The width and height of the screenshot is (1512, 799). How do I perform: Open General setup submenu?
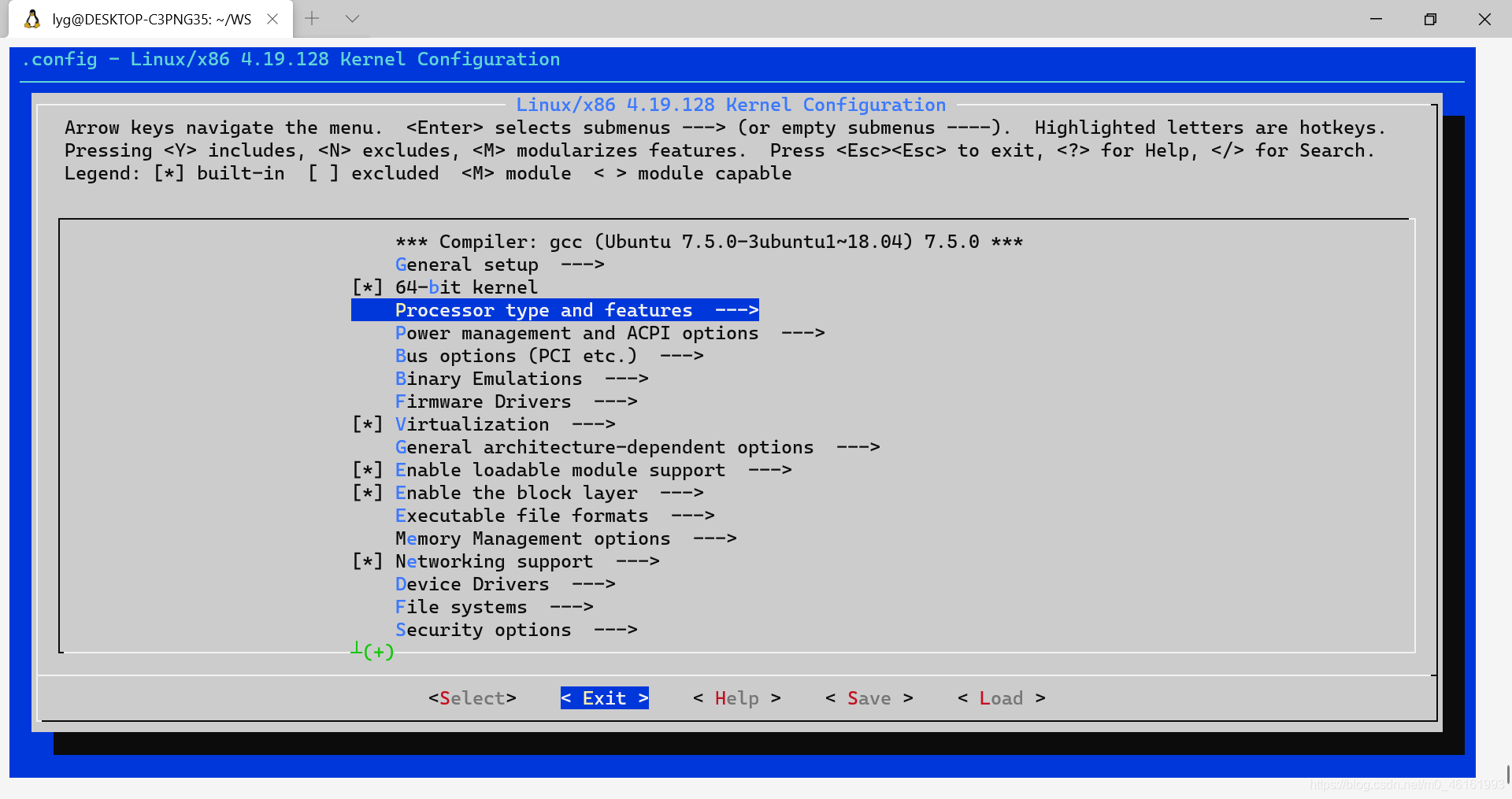tap(499, 264)
